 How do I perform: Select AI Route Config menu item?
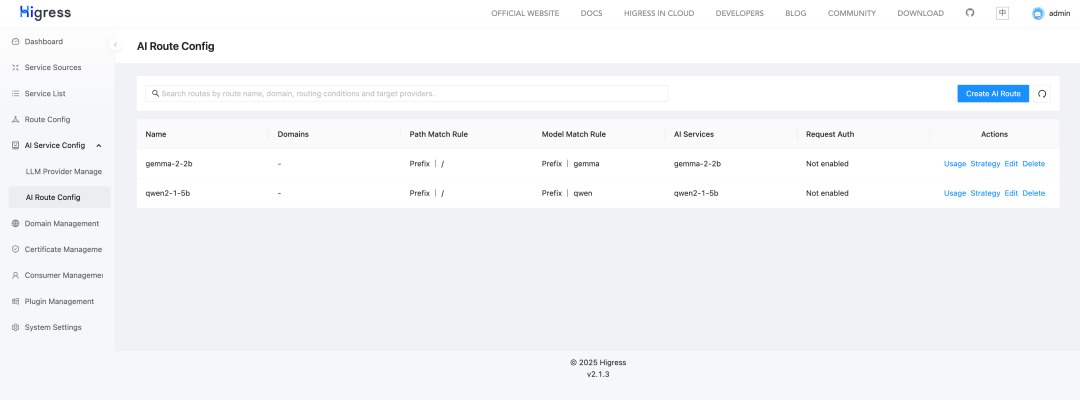pos(59,198)
